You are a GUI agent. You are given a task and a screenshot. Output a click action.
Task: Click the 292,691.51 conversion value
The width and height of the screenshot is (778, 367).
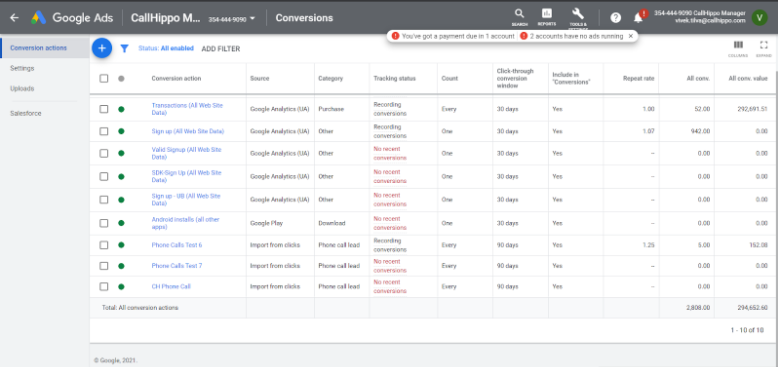[x=752, y=109]
